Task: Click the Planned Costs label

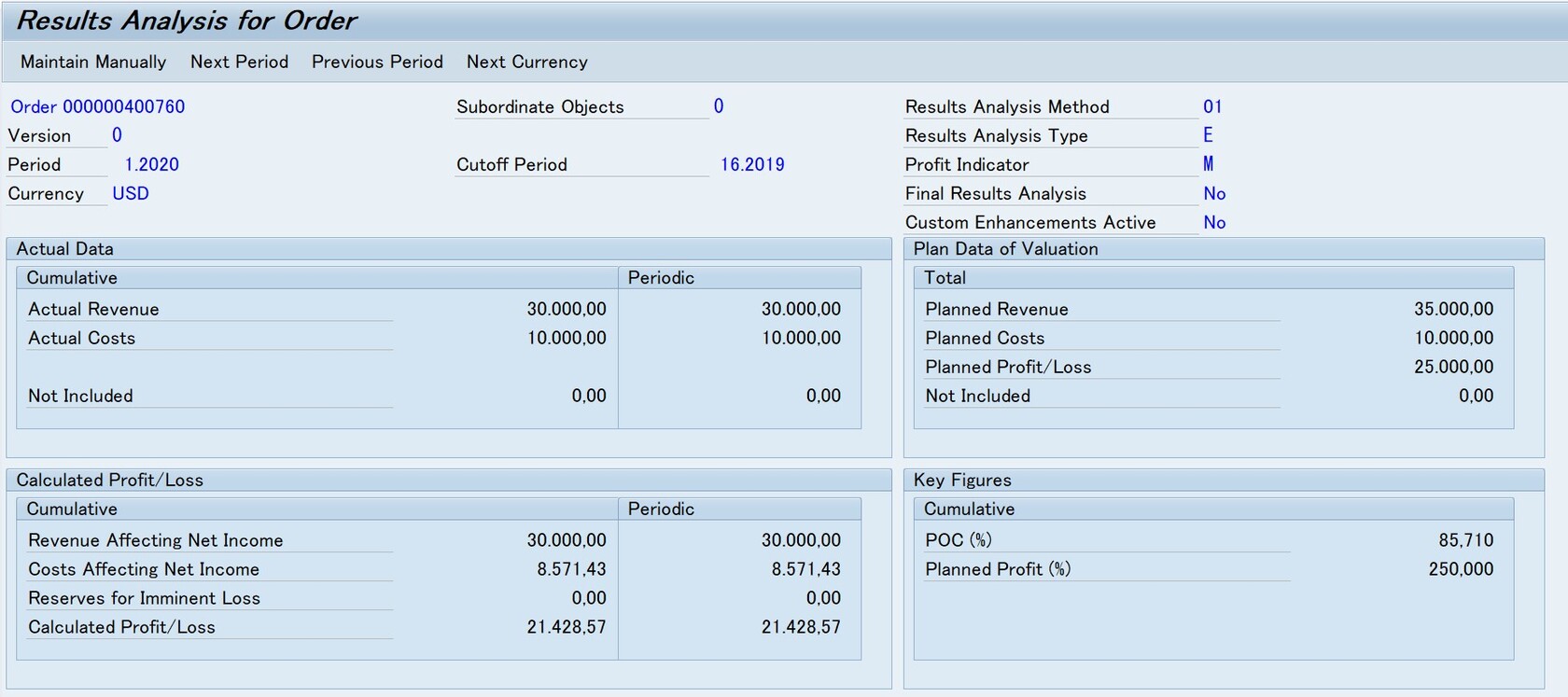Action: pos(985,338)
